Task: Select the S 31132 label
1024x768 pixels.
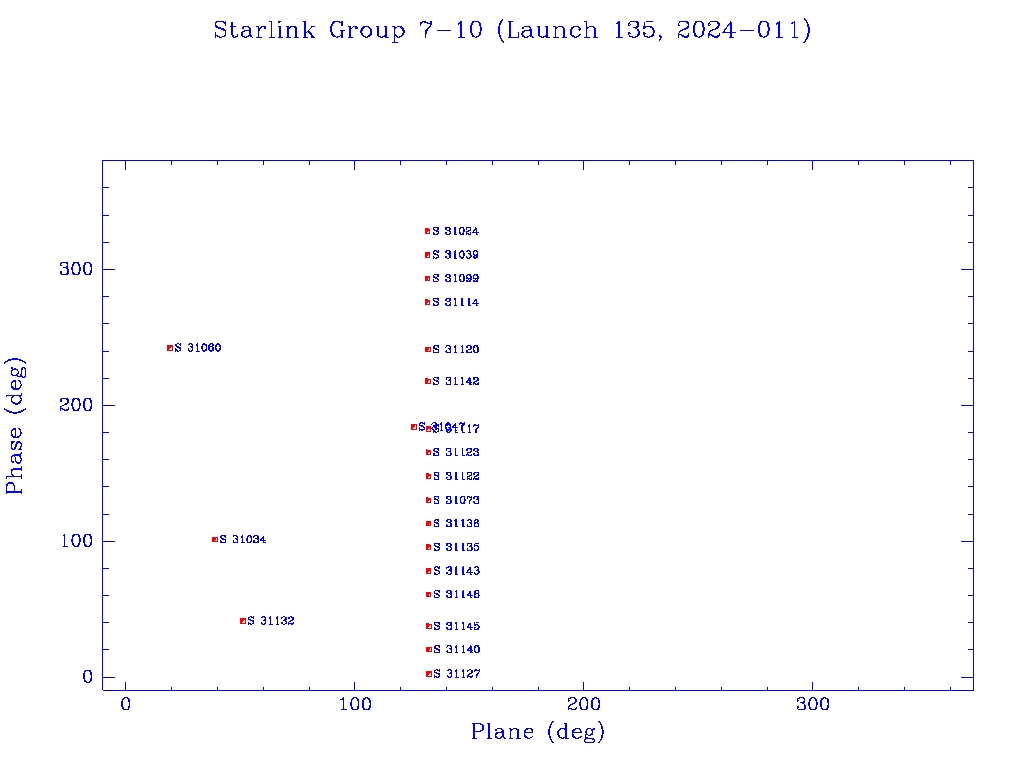Action: click(271, 621)
